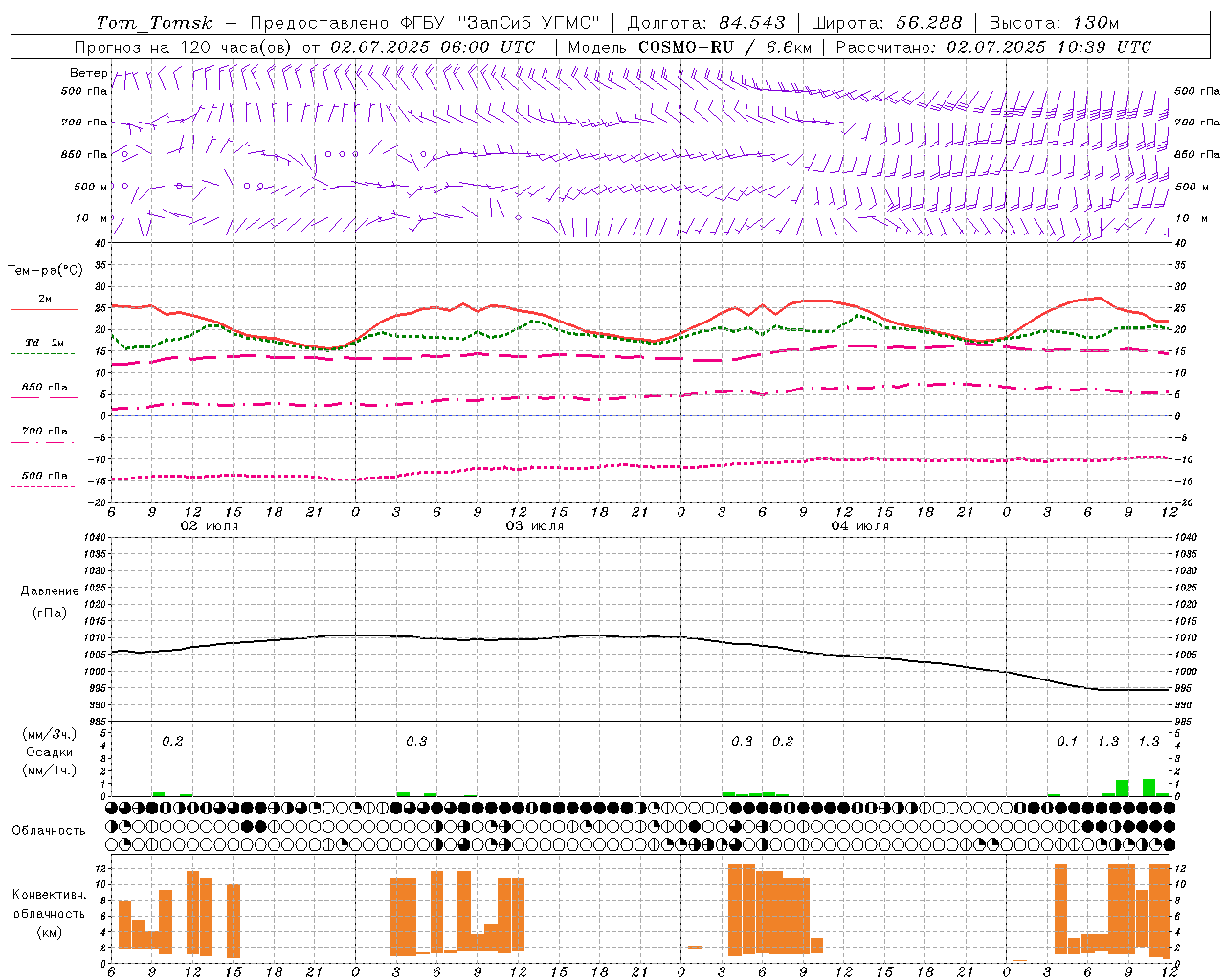Viewport: 1225px width, 980px height.
Task: Click the Высота: 130м header field
Action: click(1054, 23)
